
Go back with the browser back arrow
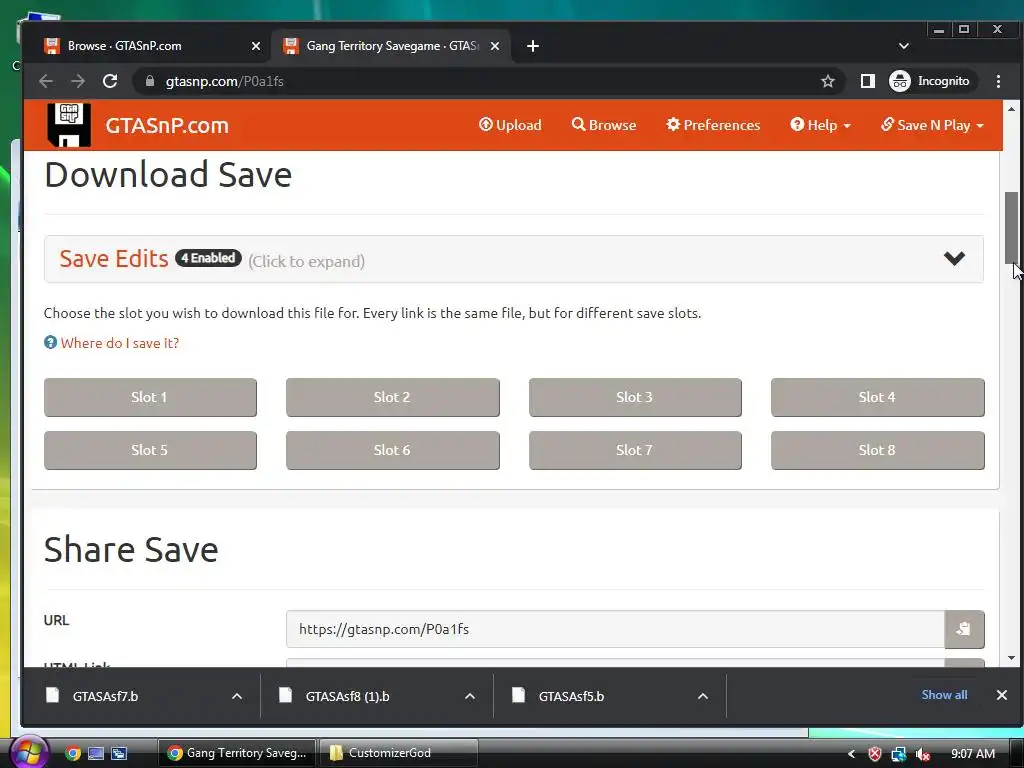(46, 81)
